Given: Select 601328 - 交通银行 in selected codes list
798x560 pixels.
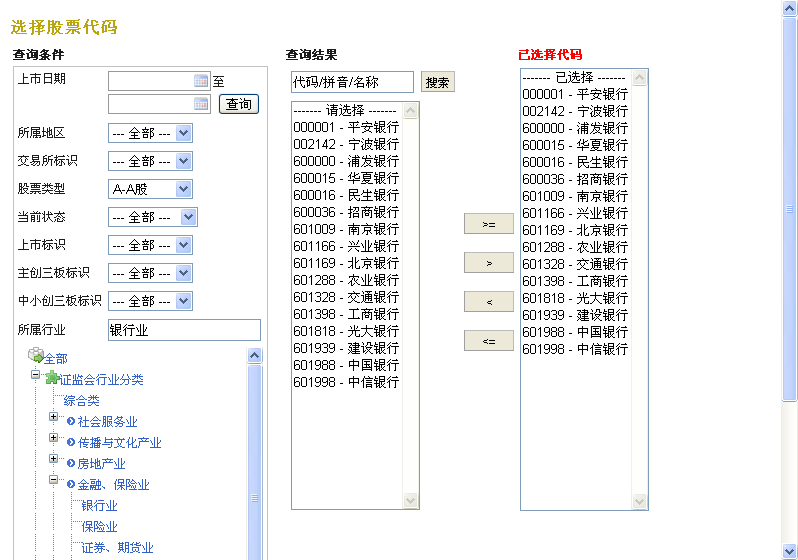Looking at the screenshot, I should (x=575, y=264).
